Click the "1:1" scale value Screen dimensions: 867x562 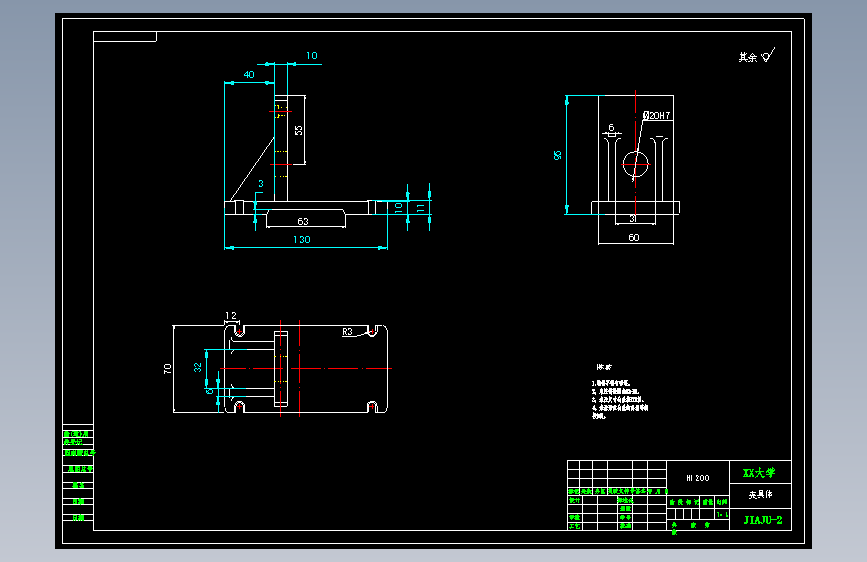pyautogui.click(x=722, y=514)
